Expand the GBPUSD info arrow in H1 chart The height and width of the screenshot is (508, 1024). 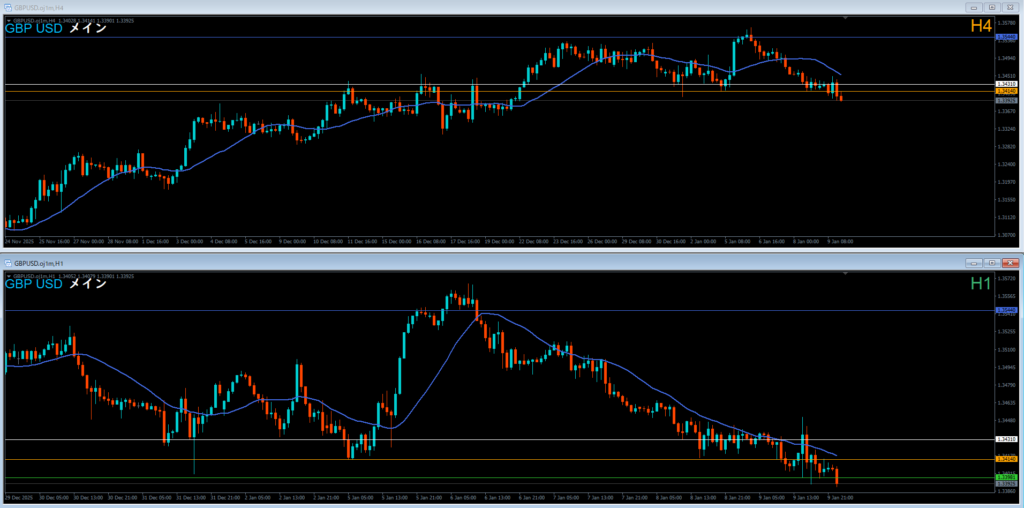[x=9, y=274]
